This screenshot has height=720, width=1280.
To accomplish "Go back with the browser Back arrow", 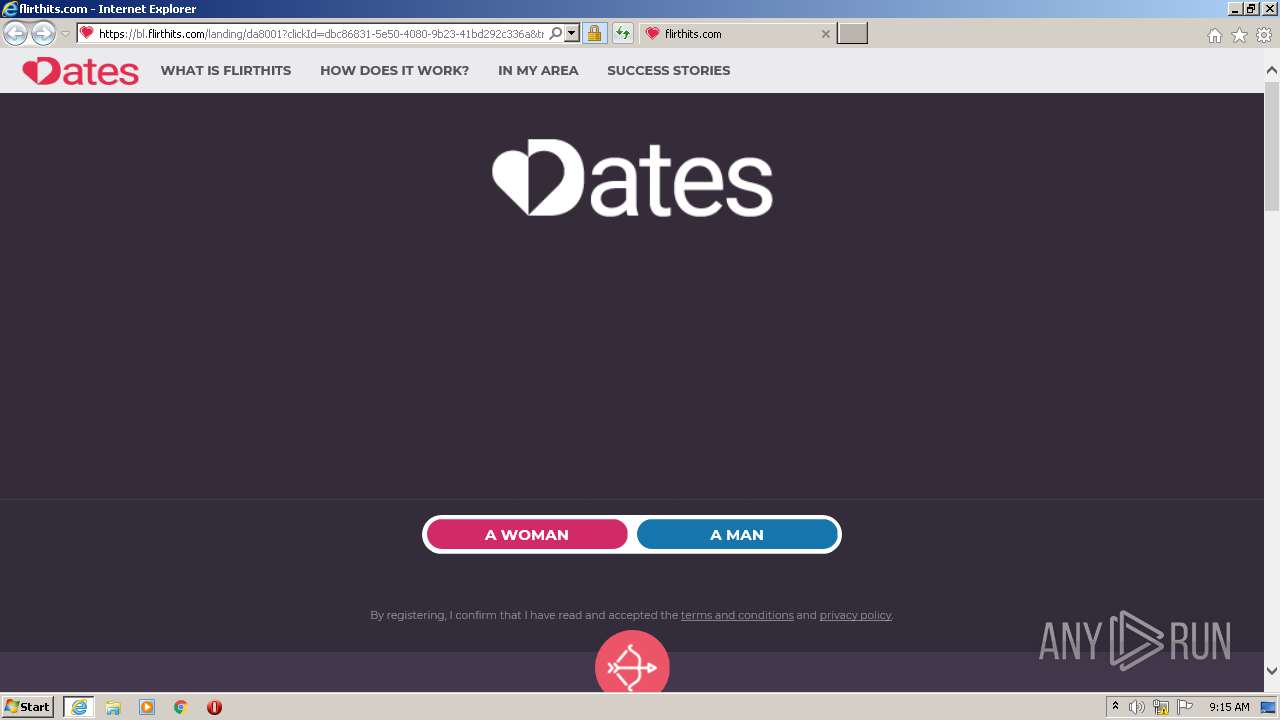I will (16, 33).
